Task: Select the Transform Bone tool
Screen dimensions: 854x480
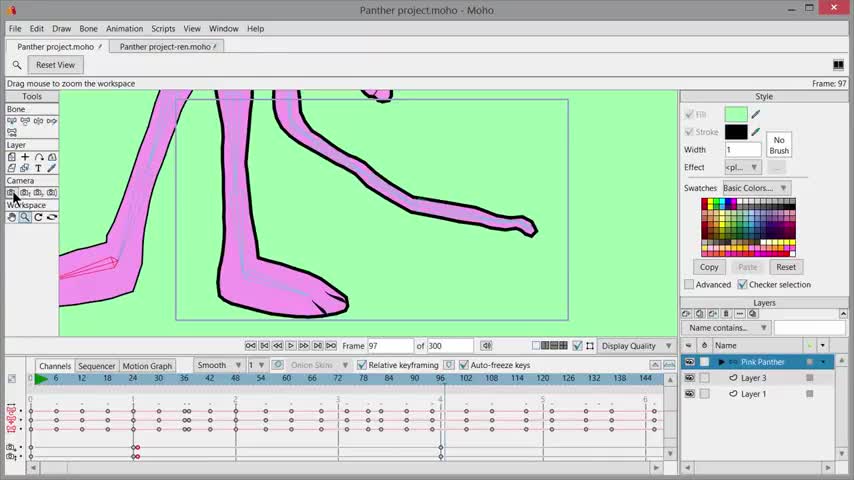Action: pos(25,121)
